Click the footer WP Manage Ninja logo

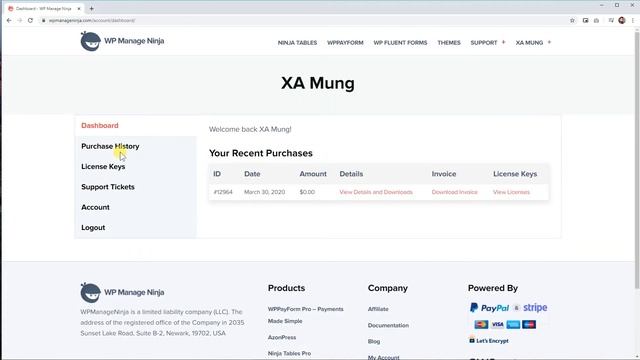122,292
